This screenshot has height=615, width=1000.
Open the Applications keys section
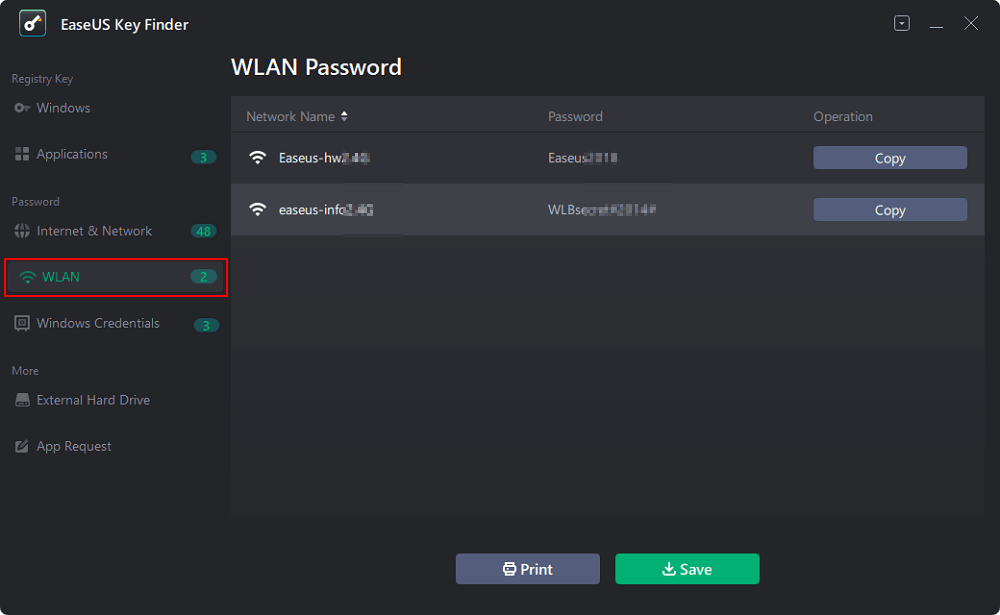click(x=70, y=154)
